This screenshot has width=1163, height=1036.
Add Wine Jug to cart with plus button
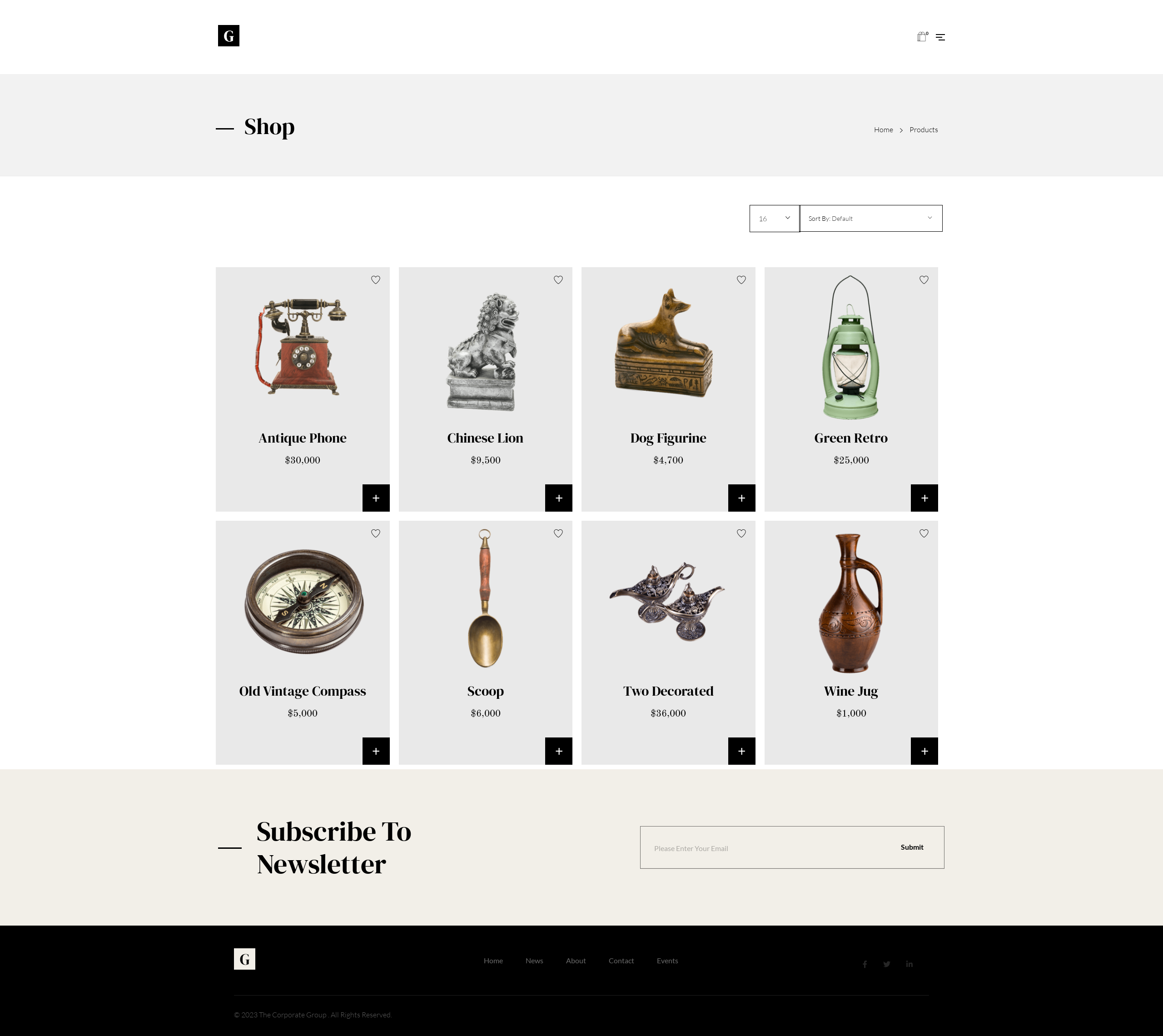coord(924,752)
